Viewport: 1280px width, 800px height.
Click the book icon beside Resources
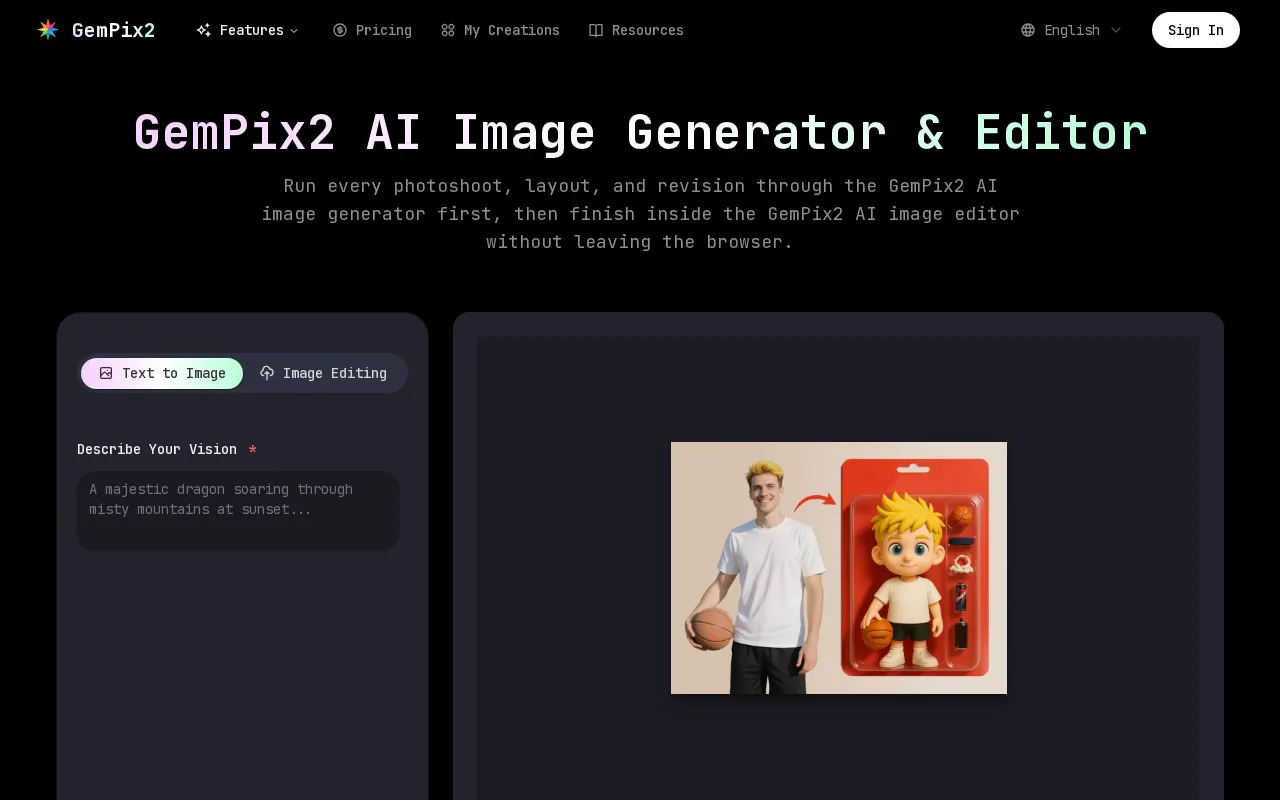coord(596,30)
